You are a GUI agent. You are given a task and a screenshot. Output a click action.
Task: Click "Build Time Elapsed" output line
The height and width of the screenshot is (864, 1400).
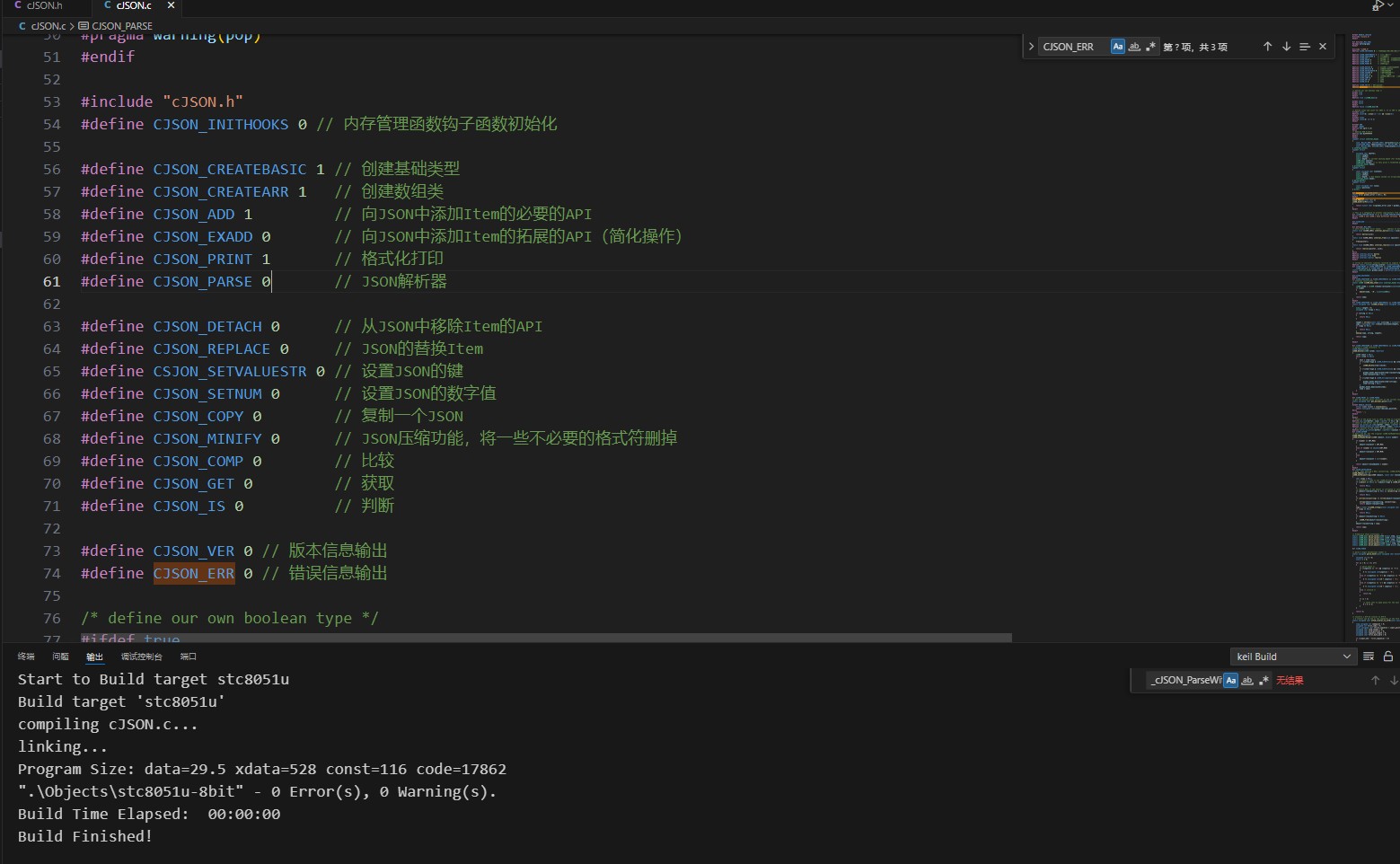tap(149, 814)
